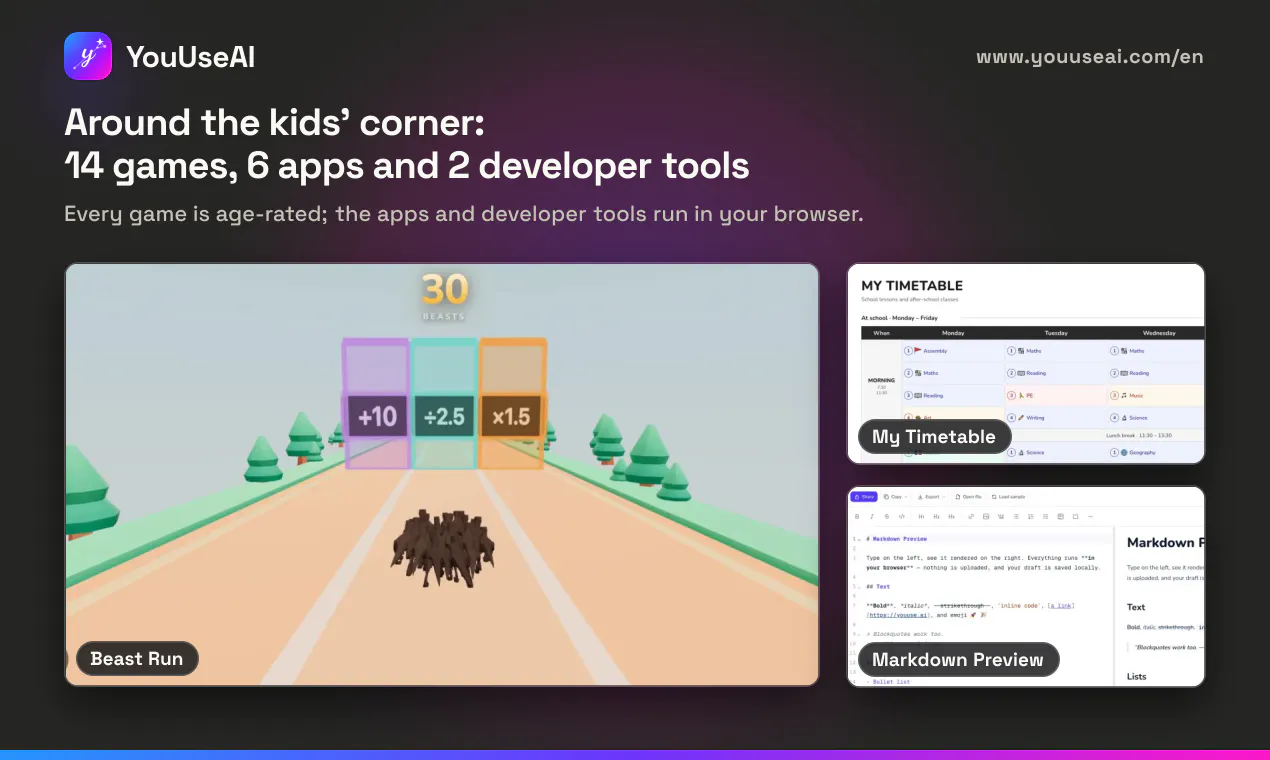Viewport: 1270px width, 760px height.
Task: Insert a Heading 2 with H2 icon
Action: pos(936,516)
